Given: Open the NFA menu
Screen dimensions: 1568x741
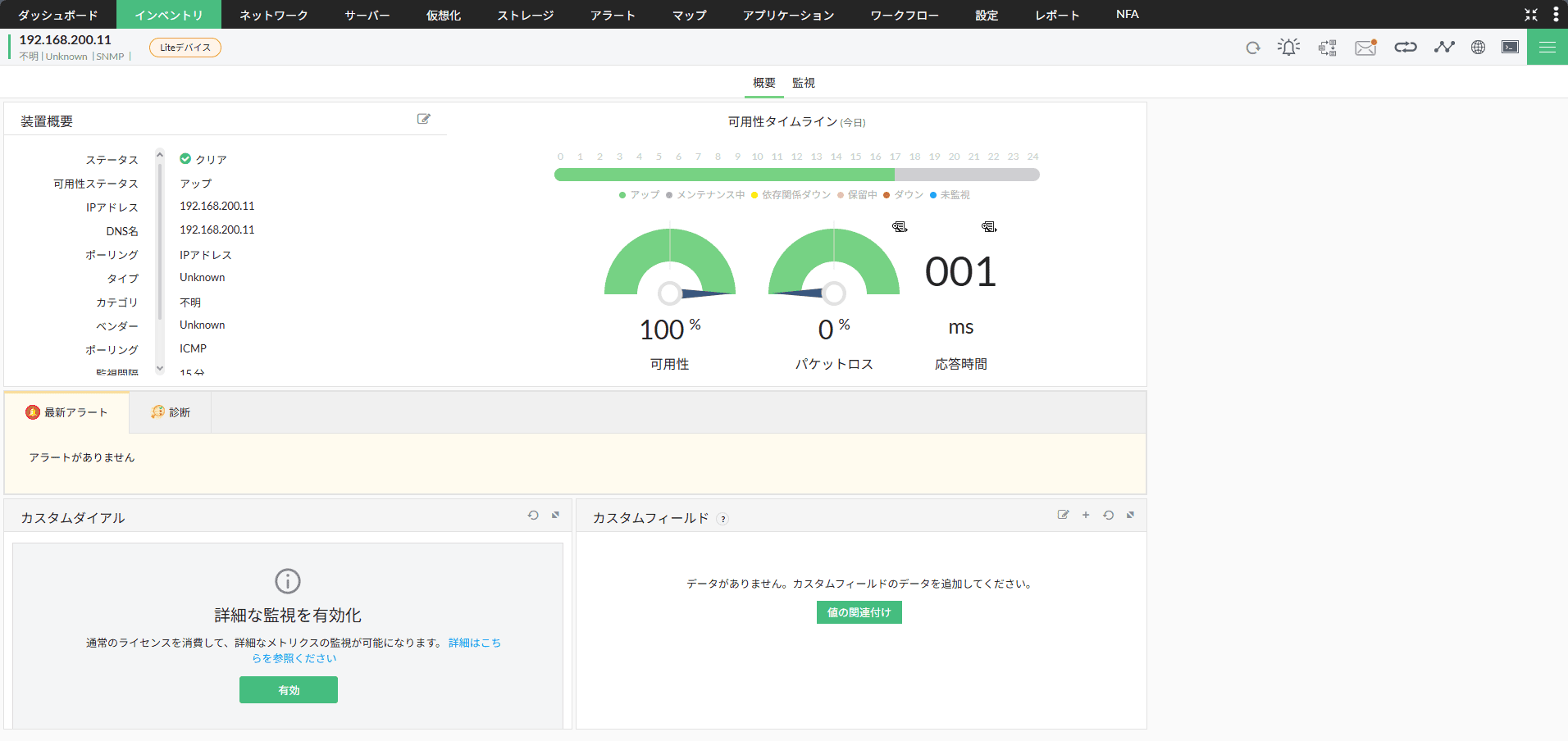Looking at the screenshot, I should pos(1128,15).
